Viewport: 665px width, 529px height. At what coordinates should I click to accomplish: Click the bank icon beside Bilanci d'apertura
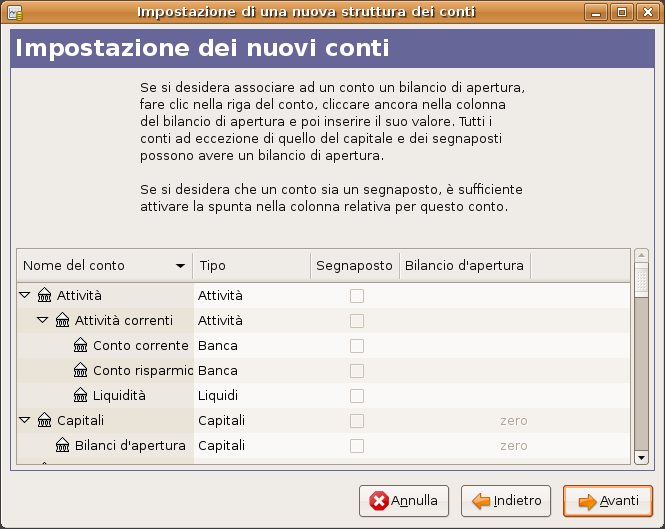pos(62,445)
